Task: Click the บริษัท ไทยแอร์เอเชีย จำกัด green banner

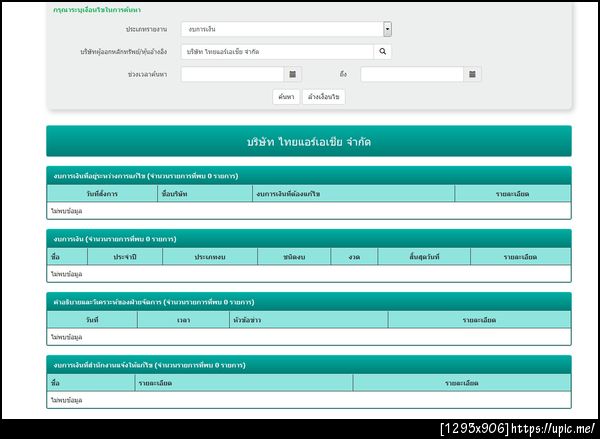Action: point(309,141)
